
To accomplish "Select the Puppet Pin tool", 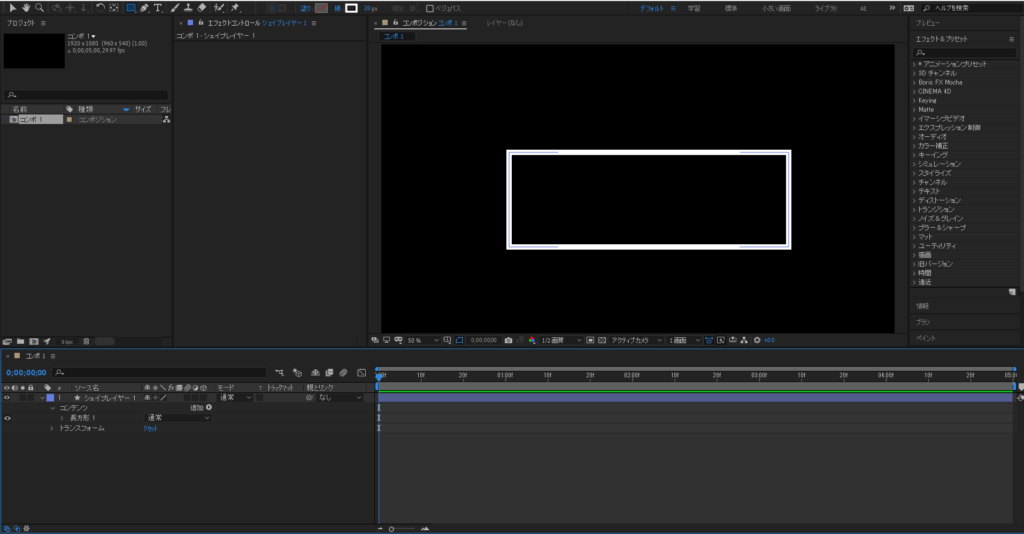I will click(x=235, y=8).
